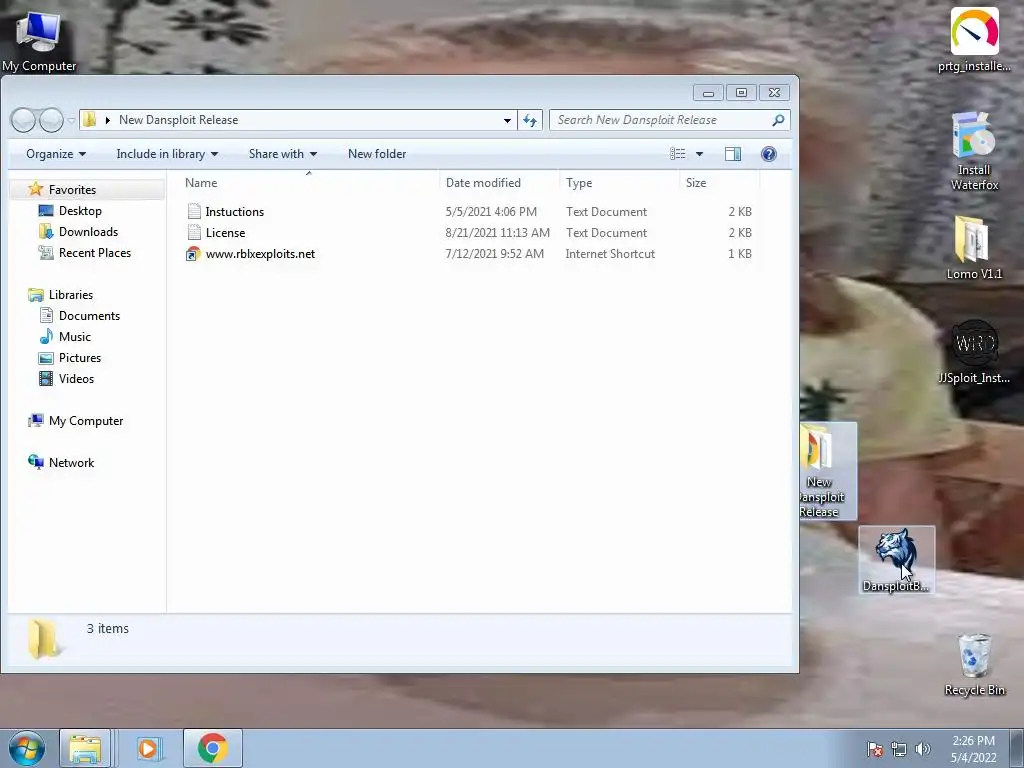1024x768 pixels.
Task: Select the Instuctions file name
Action: tap(234, 212)
